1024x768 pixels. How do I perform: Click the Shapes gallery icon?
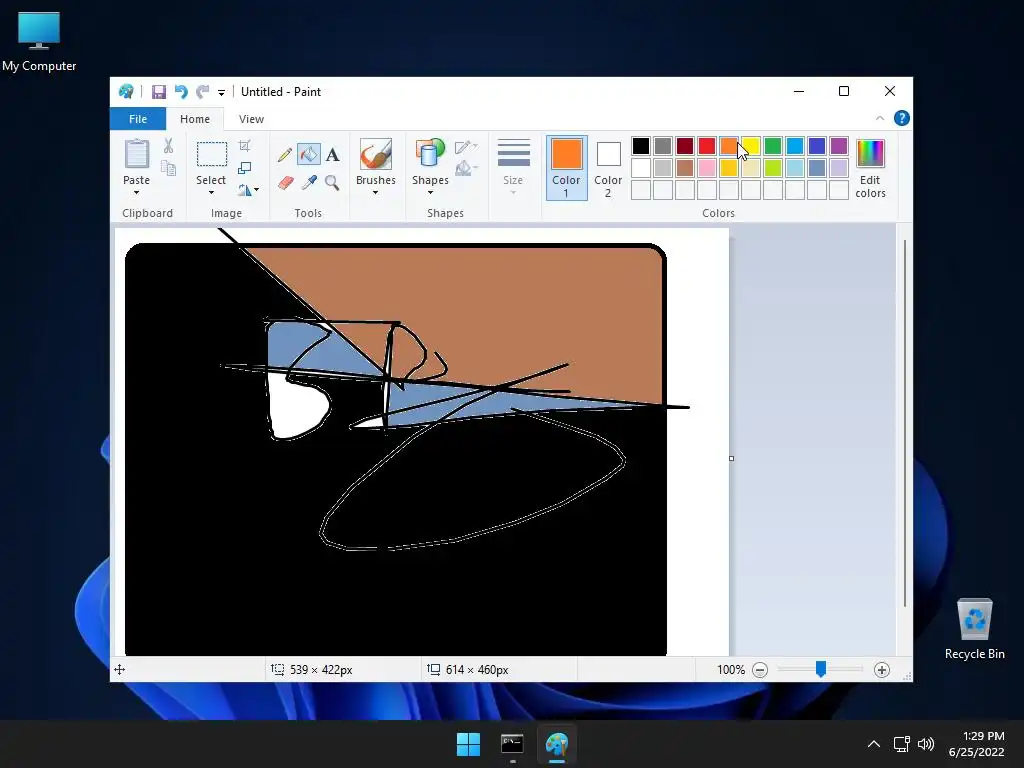[x=430, y=154]
